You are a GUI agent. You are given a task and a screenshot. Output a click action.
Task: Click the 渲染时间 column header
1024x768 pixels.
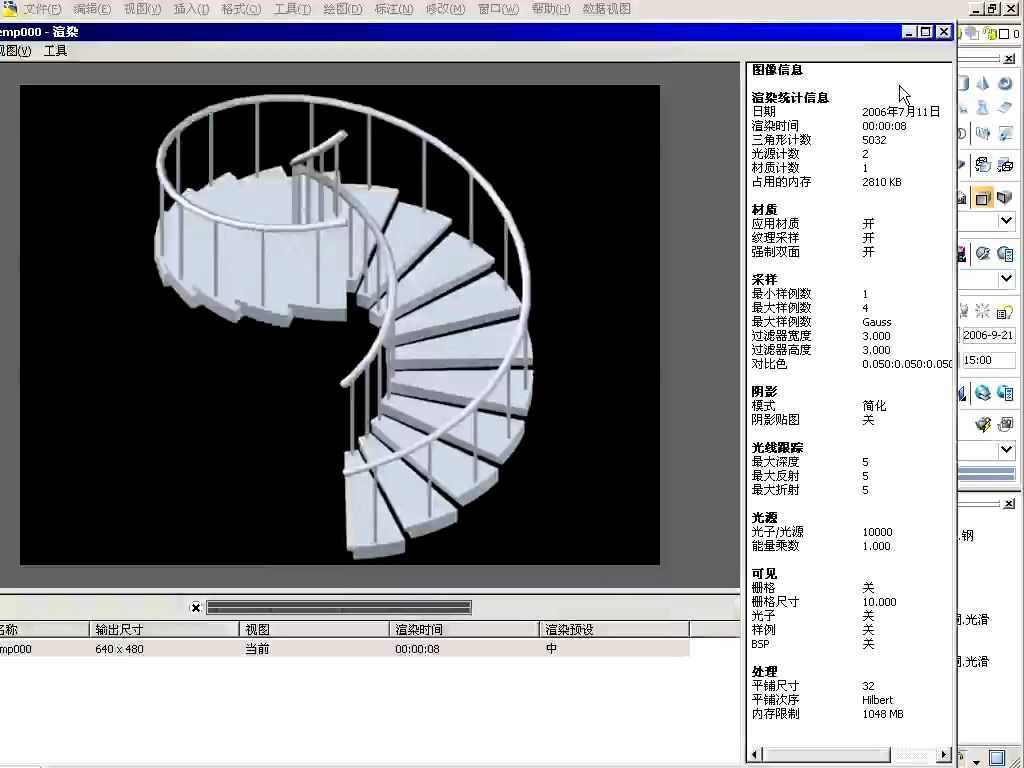click(464, 630)
